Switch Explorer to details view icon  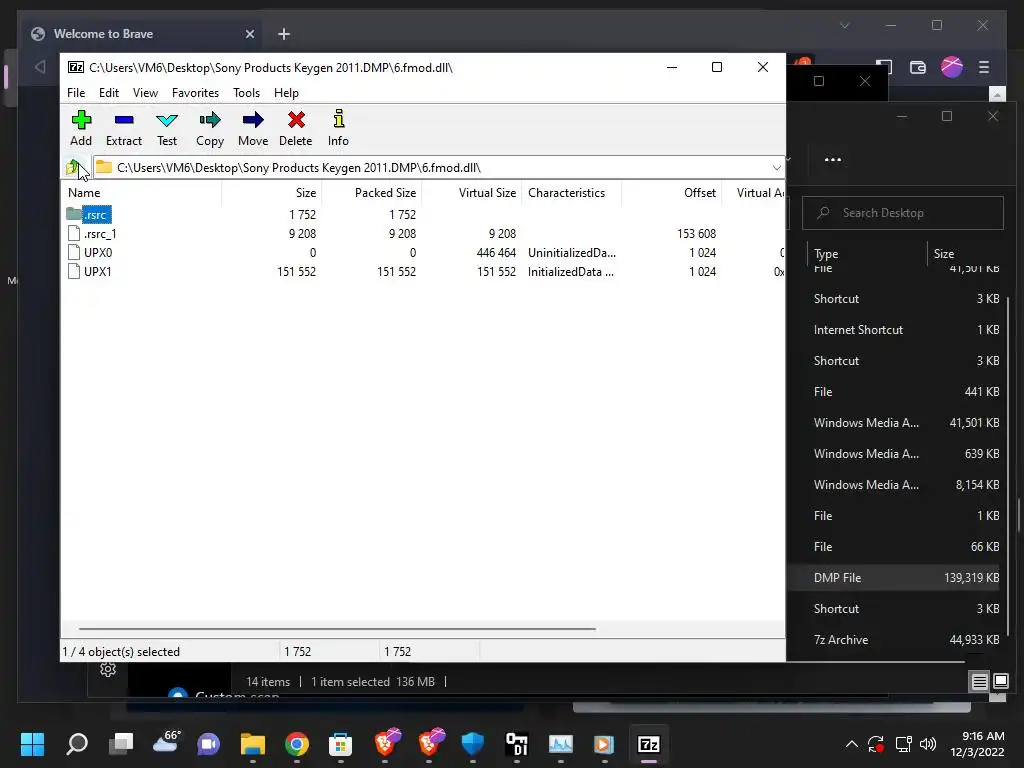(979, 682)
